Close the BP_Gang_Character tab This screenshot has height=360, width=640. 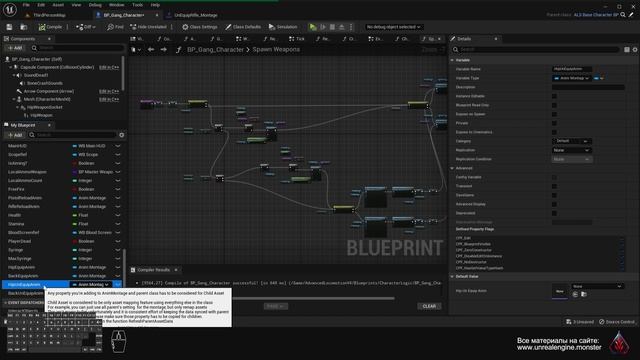click(157, 15)
